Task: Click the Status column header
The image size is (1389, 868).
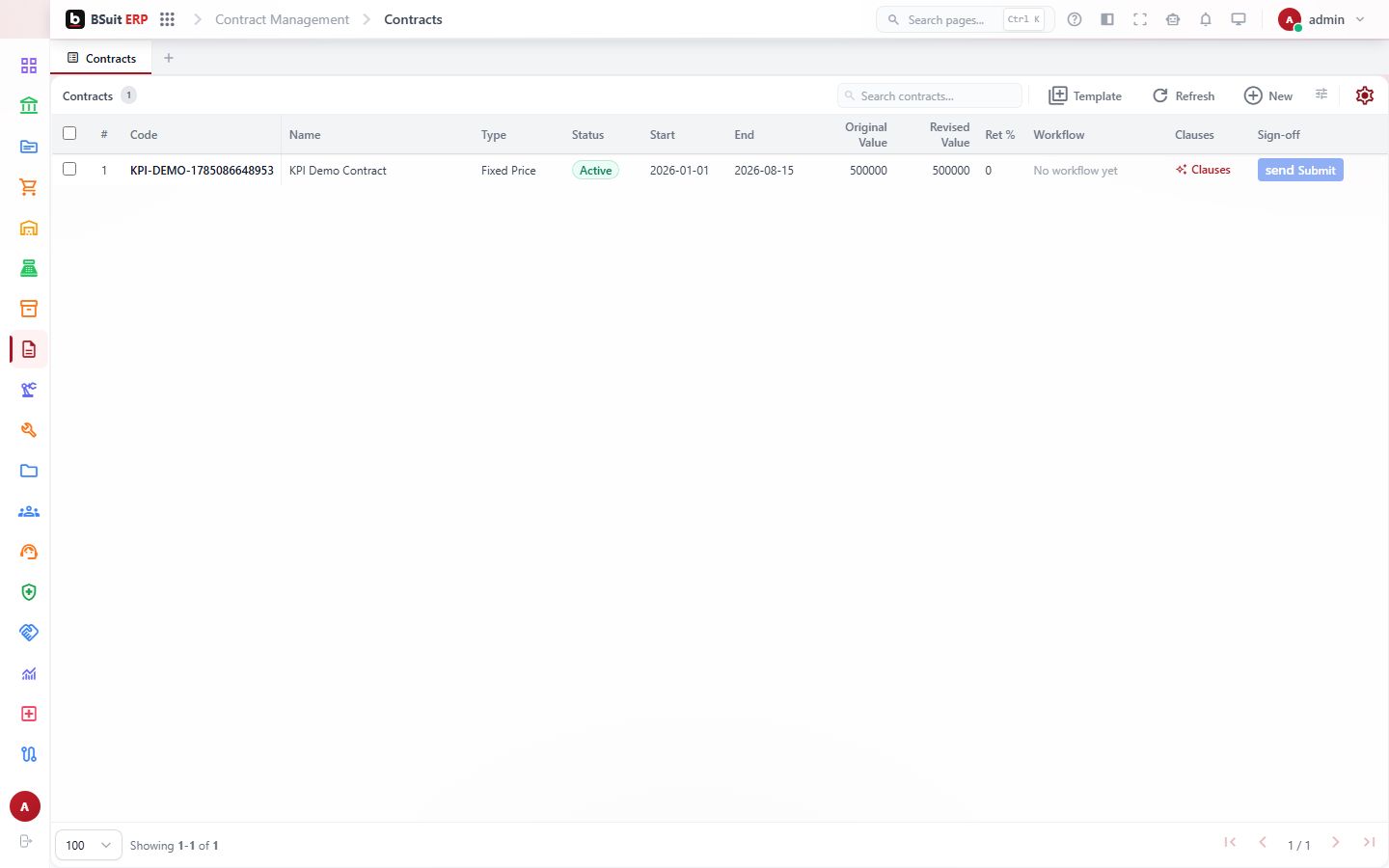Action: 587,135
